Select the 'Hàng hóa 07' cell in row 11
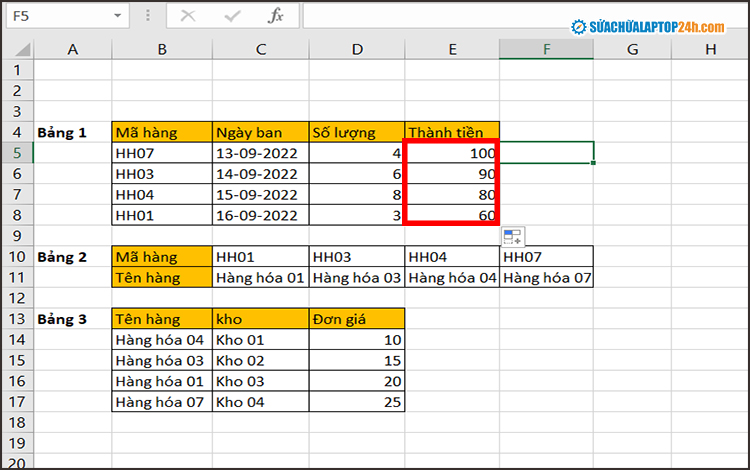Screen dimensions: 750x470 tap(546, 277)
